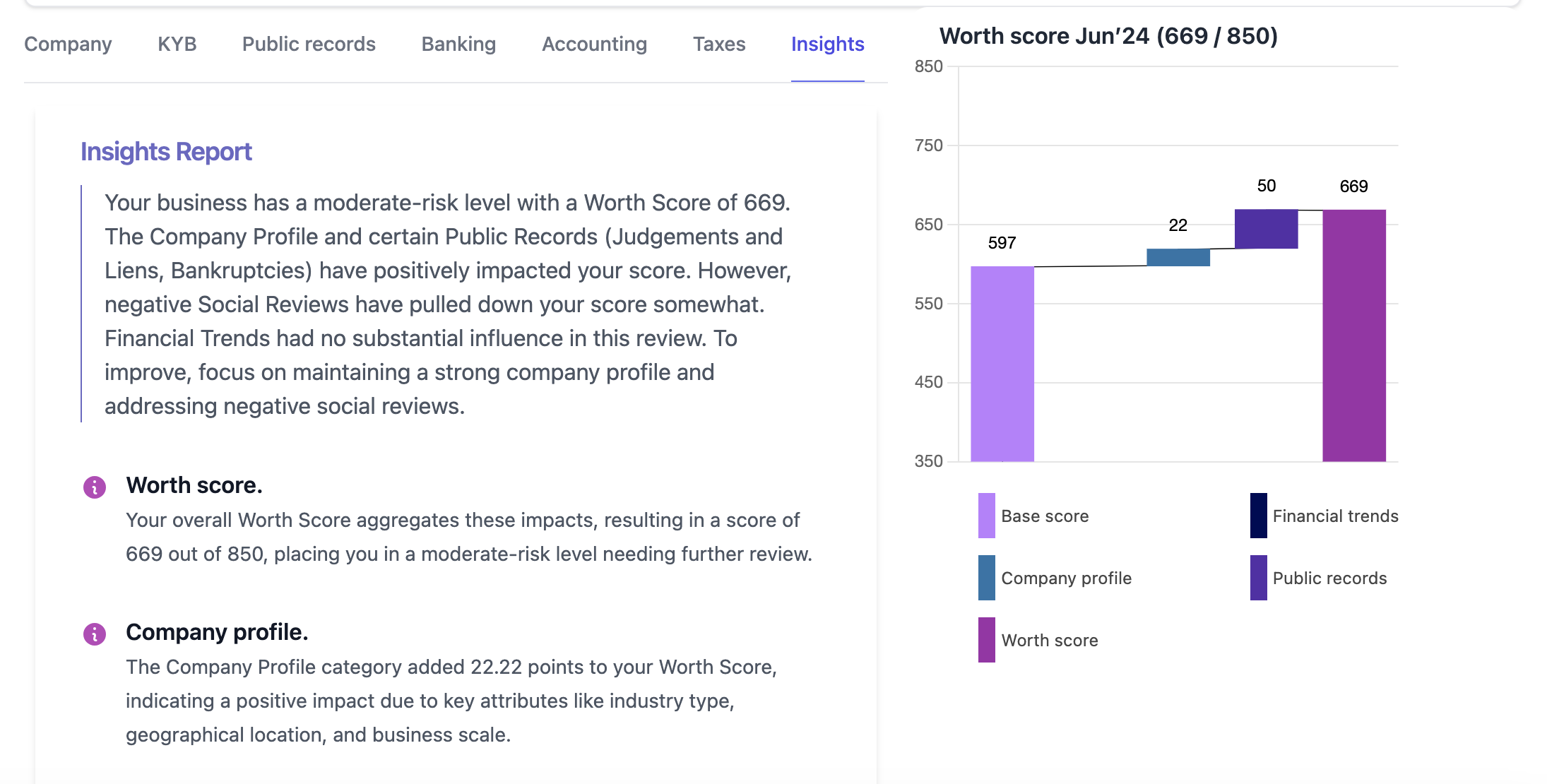The image size is (1547, 784).
Task: Click the Public records legend marker
Action: [x=1258, y=578]
